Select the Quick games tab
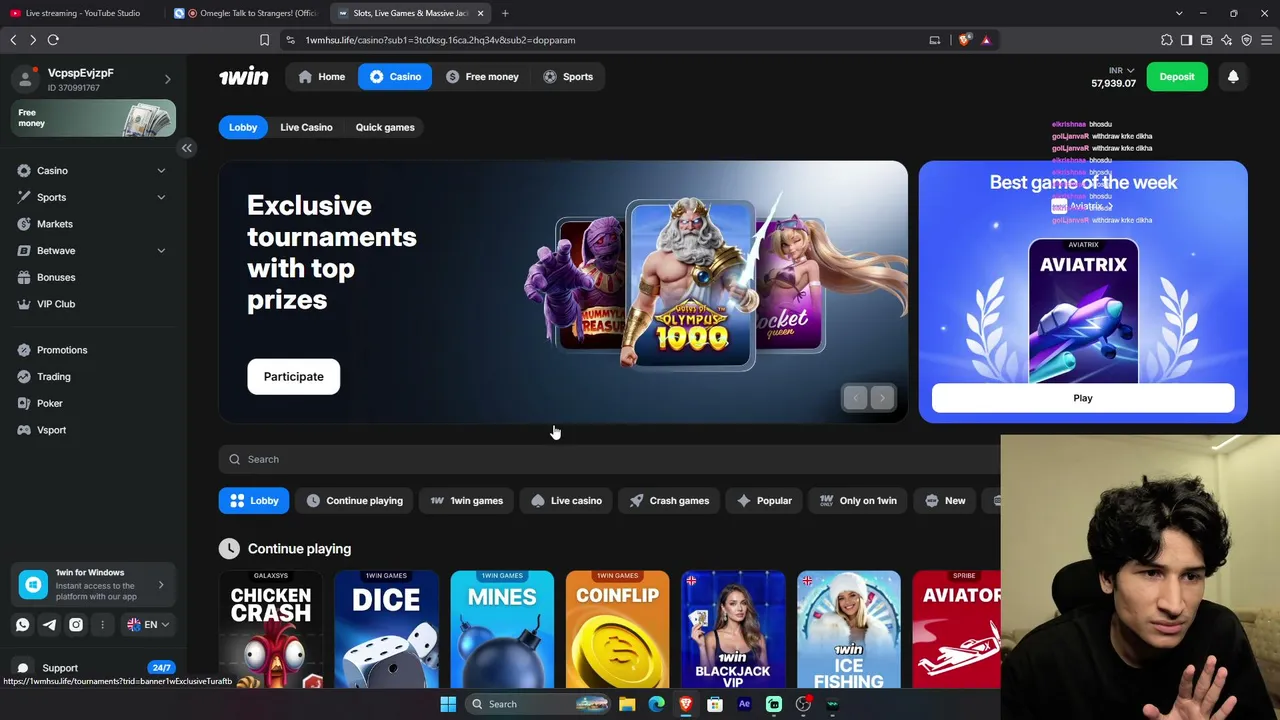 pyautogui.click(x=385, y=127)
